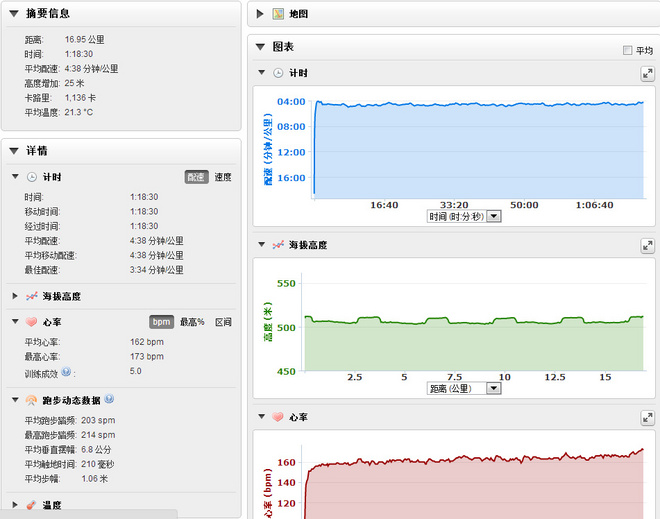Screen dimensions: 660x519
Task: Click the elevation icon in details 海拔高度 row
Action: pyautogui.click(x=32, y=296)
